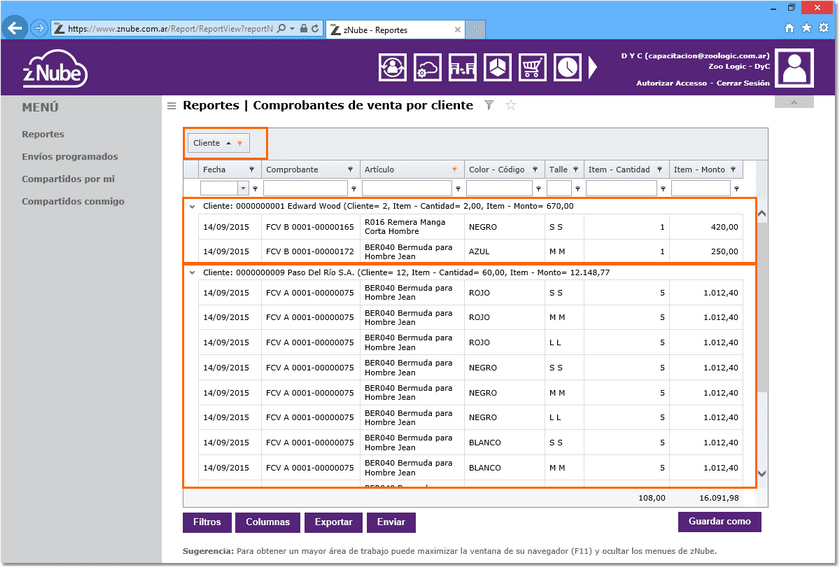This screenshot has height=568, width=840.
Task: Open filter for Fecha column header
Action: click(251, 169)
